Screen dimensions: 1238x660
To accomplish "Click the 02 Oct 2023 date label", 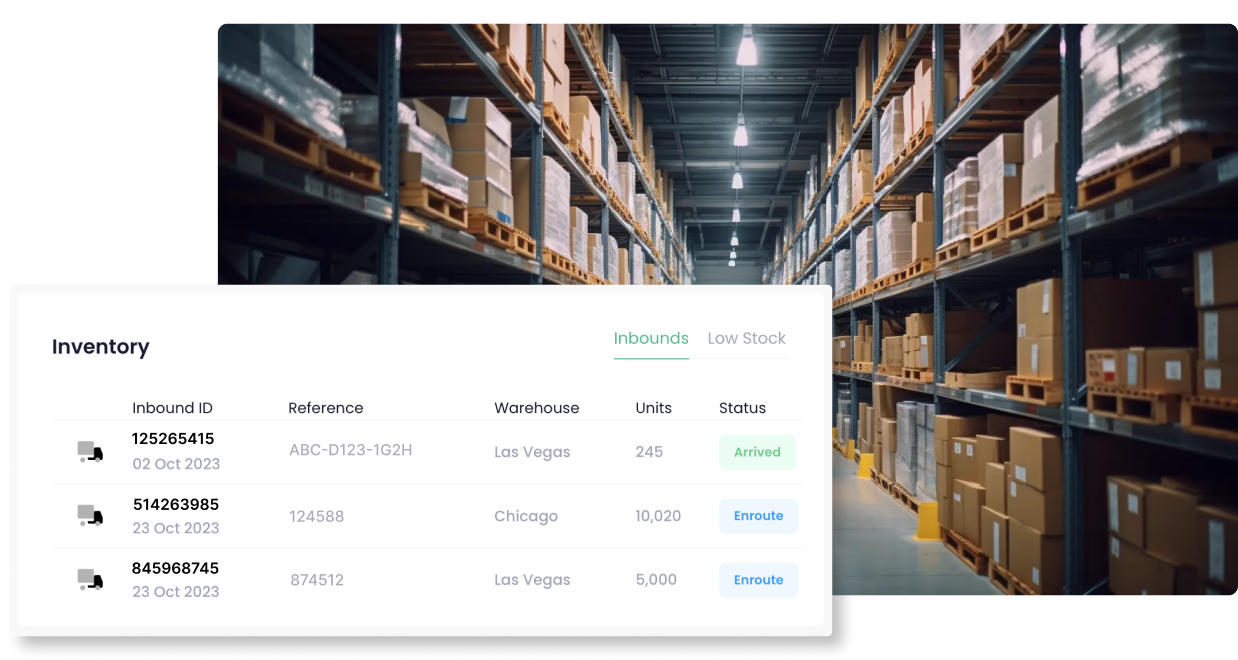I will click(176, 464).
